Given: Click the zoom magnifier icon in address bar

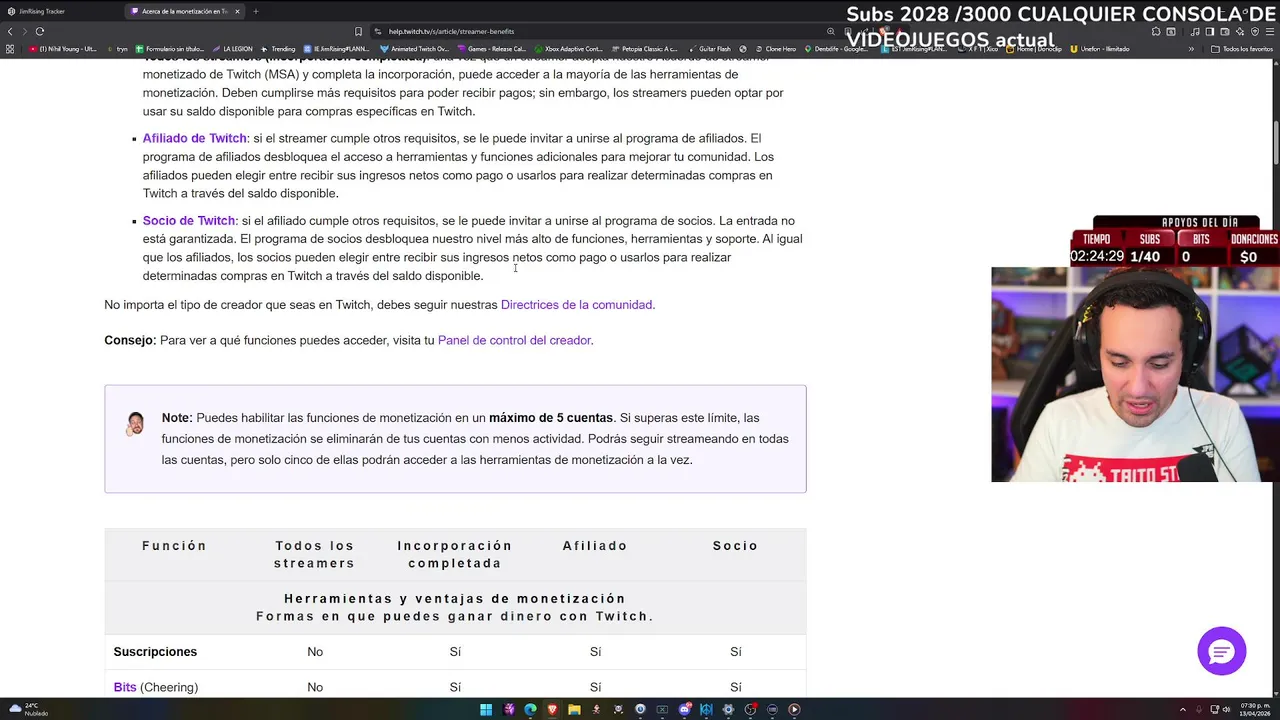Looking at the screenshot, I should coord(831,31).
